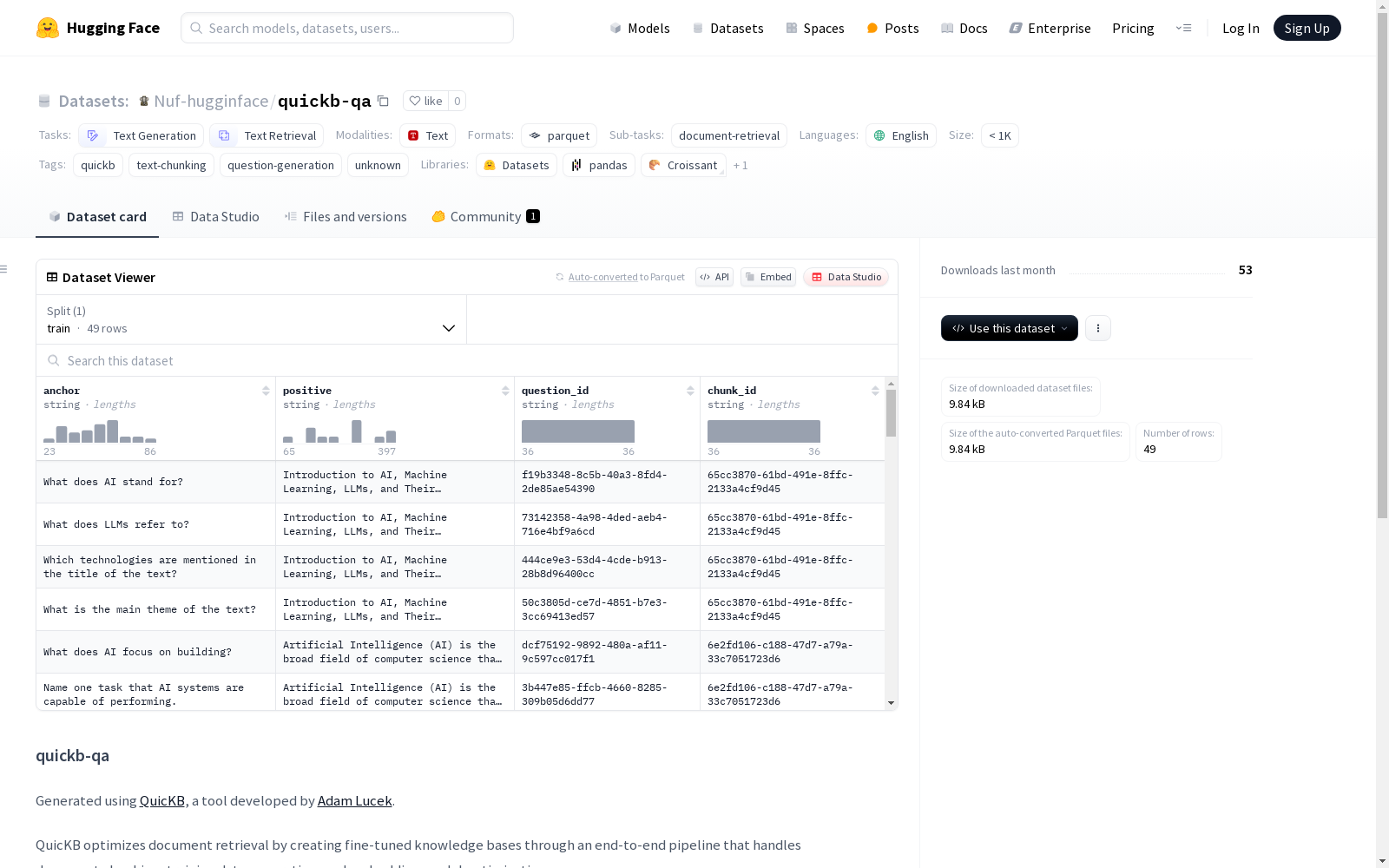Sort the question_id column
Viewport: 1389px width, 868px height.
pos(690,391)
